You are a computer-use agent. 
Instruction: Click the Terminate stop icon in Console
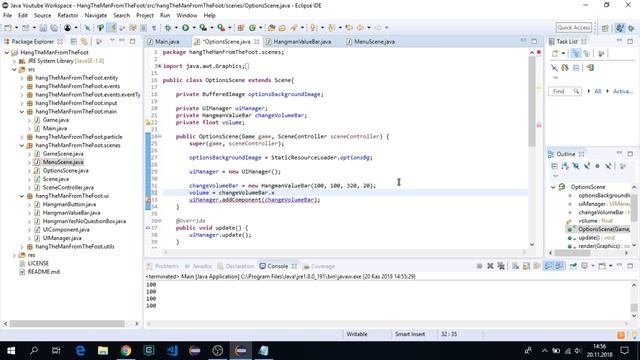pos(479,266)
